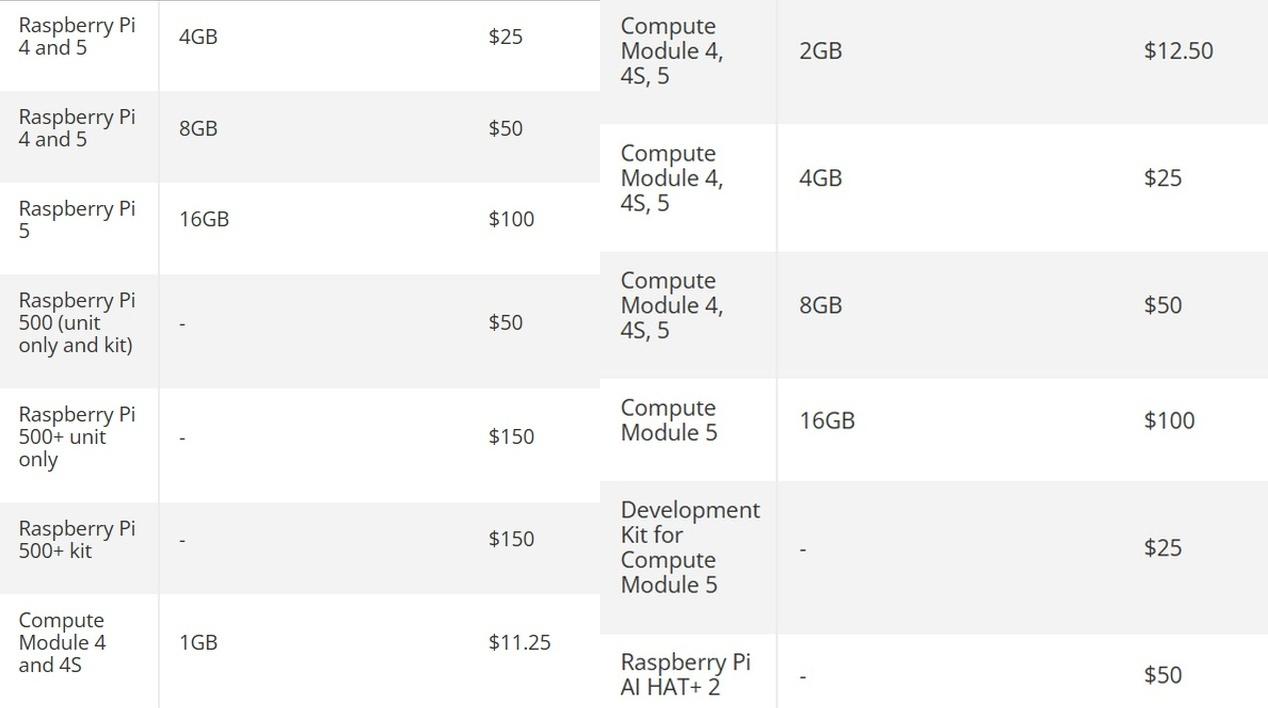Viewport: 1268px width, 708px height.
Task: Click the $25 price for the Development Kit
Action: (x=1162, y=548)
